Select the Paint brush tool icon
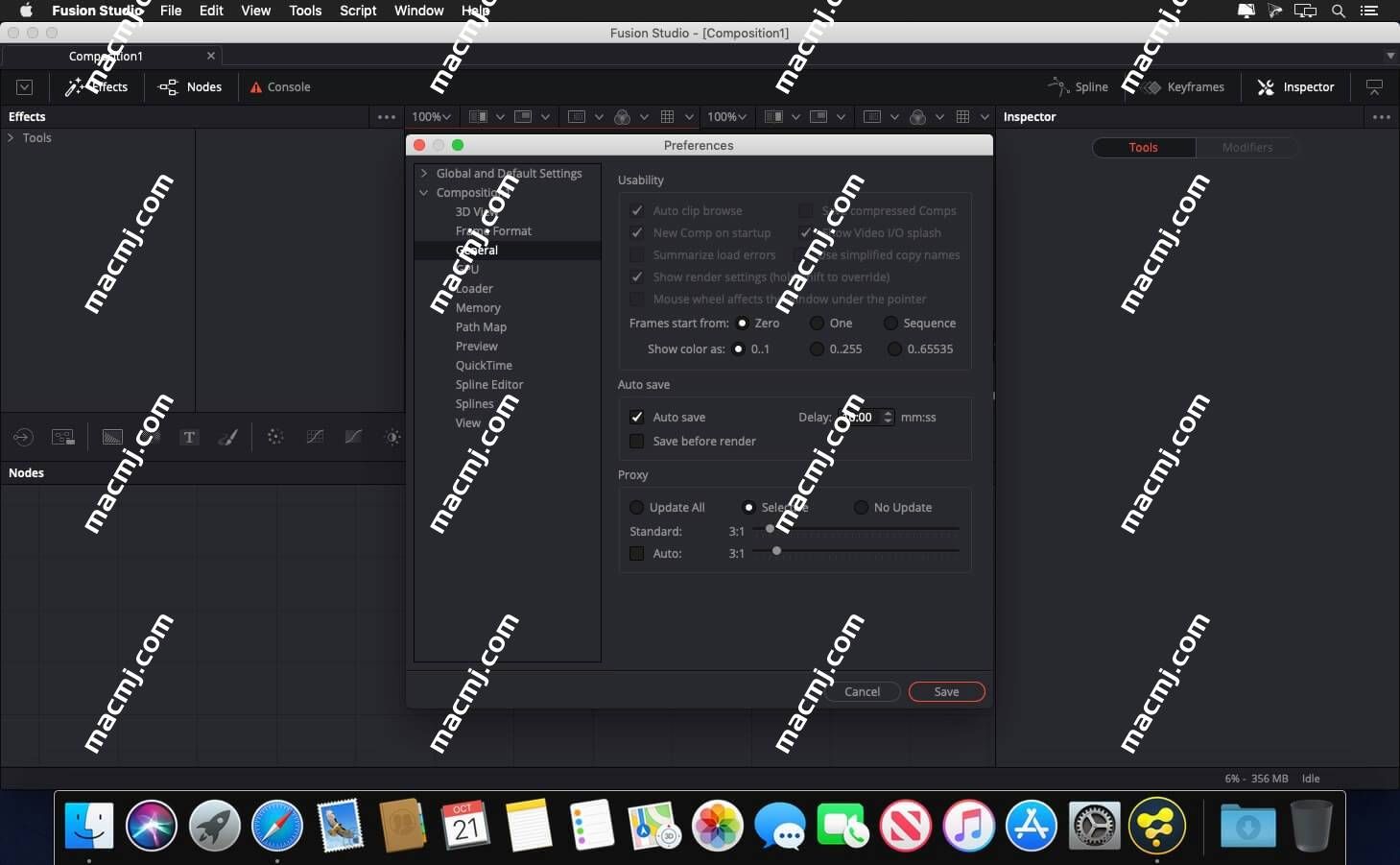The height and width of the screenshot is (865, 1400). [x=228, y=437]
